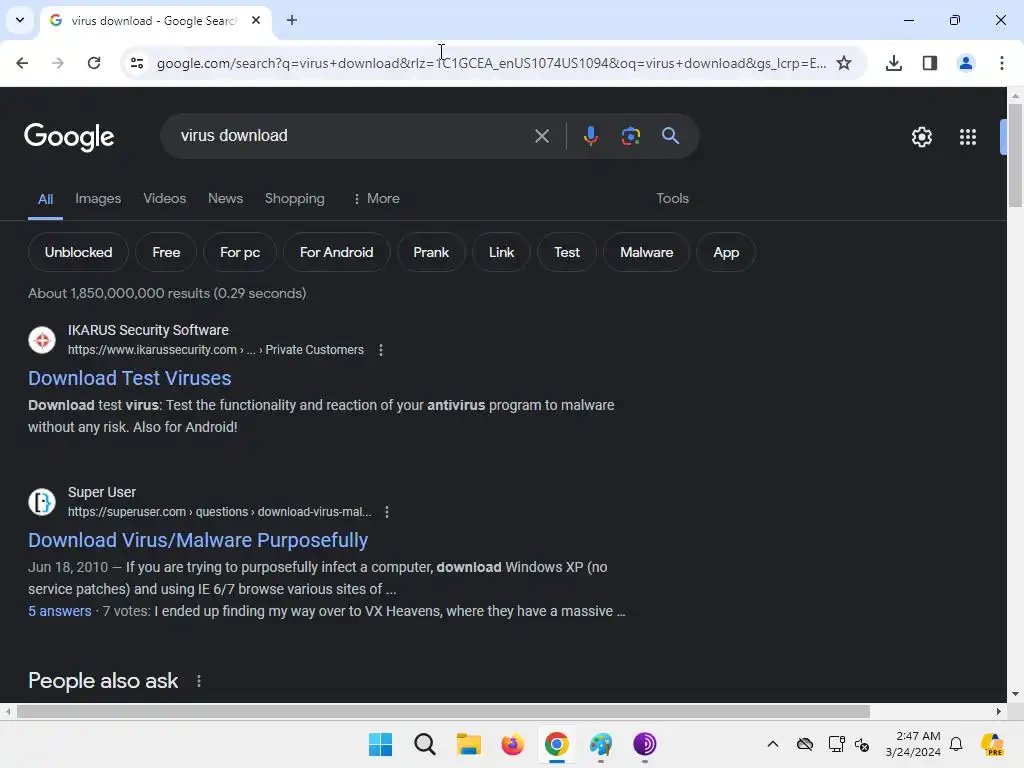Open Chrome three-dot menu
Viewport: 1024px width, 768px height.
(1001, 63)
